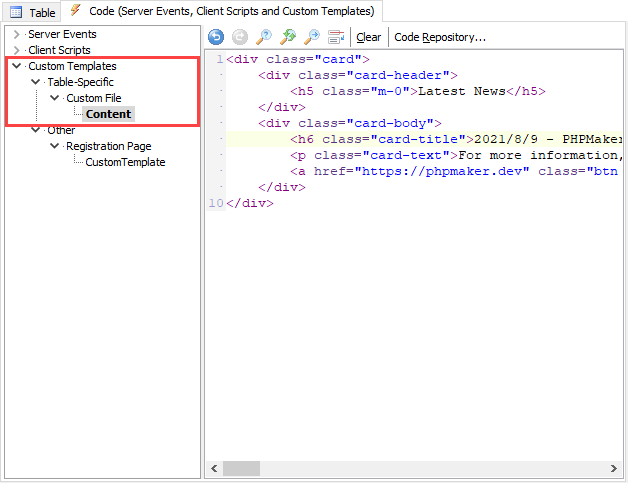Click the horizontal scrollbar thumb under the code
Viewport: 628px width, 483px height.
[x=241, y=468]
